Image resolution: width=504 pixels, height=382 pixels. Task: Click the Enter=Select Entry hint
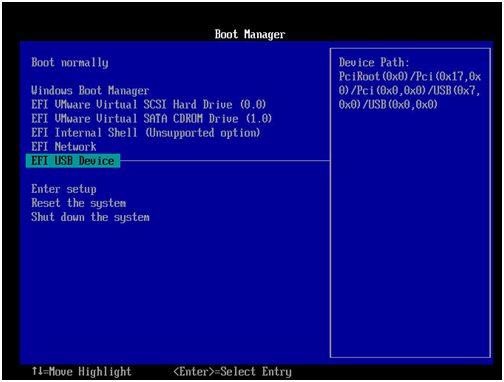pyautogui.click(x=232, y=371)
